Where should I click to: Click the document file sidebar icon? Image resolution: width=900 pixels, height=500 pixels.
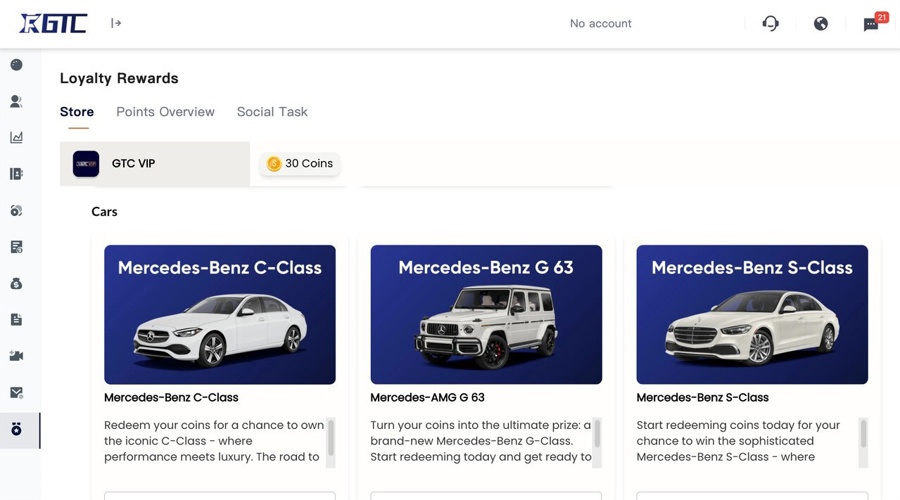[x=16, y=320]
